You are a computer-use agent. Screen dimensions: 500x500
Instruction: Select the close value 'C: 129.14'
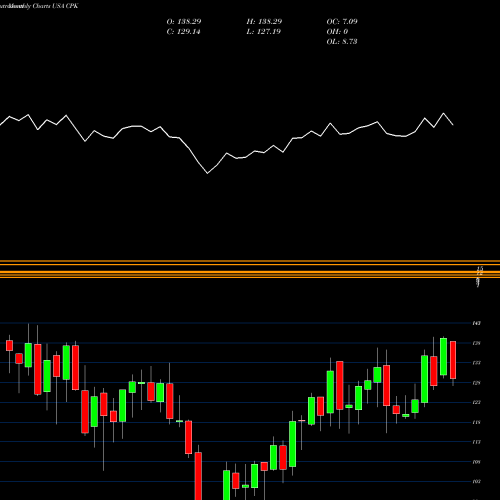(x=183, y=32)
